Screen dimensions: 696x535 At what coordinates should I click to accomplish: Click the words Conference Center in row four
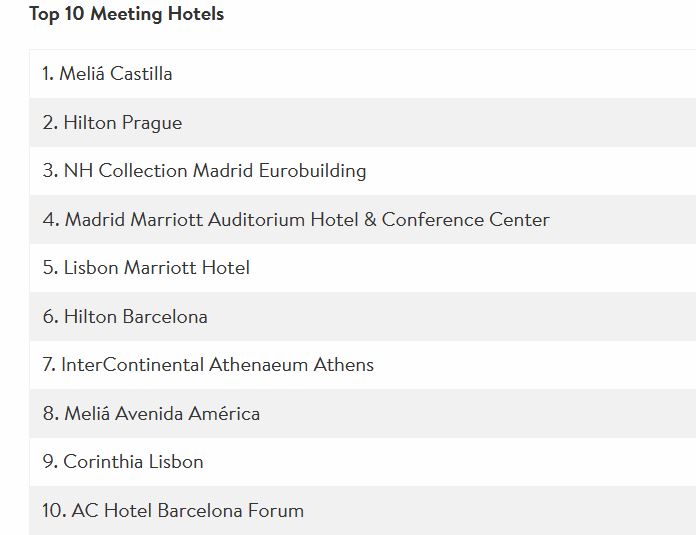(x=466, y=219)
